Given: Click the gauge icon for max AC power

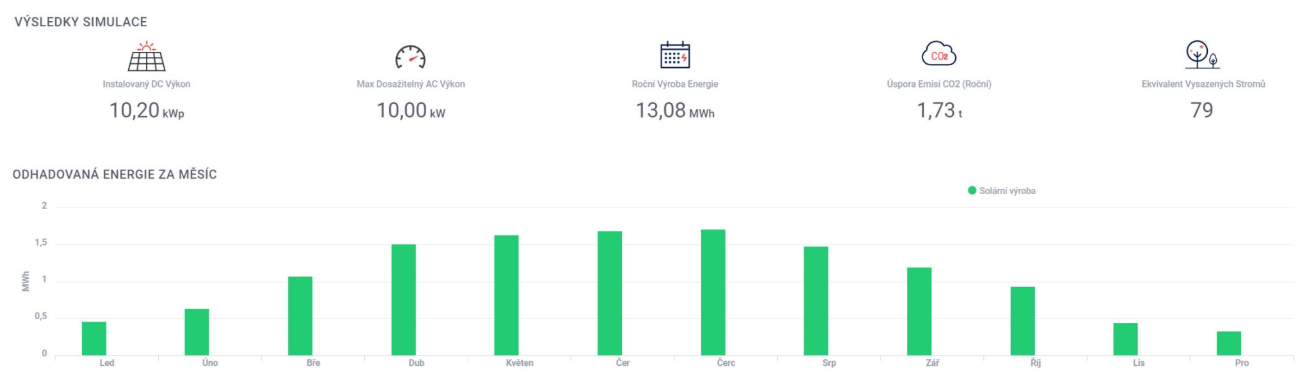Looking at the screenshot, I should (411, 56).
